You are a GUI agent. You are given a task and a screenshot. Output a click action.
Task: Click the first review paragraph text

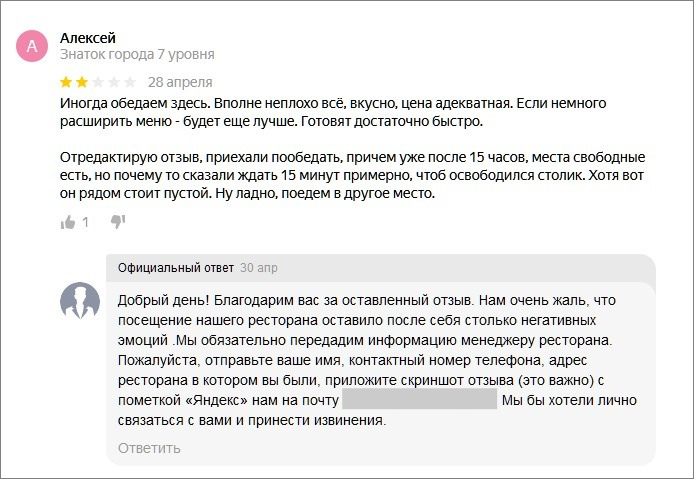click(x=333, y=112)
